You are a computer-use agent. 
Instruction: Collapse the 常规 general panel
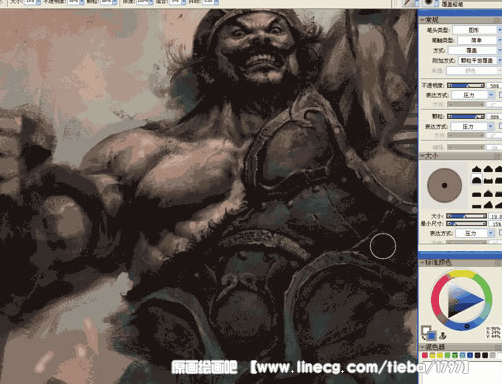pos(422,20)
